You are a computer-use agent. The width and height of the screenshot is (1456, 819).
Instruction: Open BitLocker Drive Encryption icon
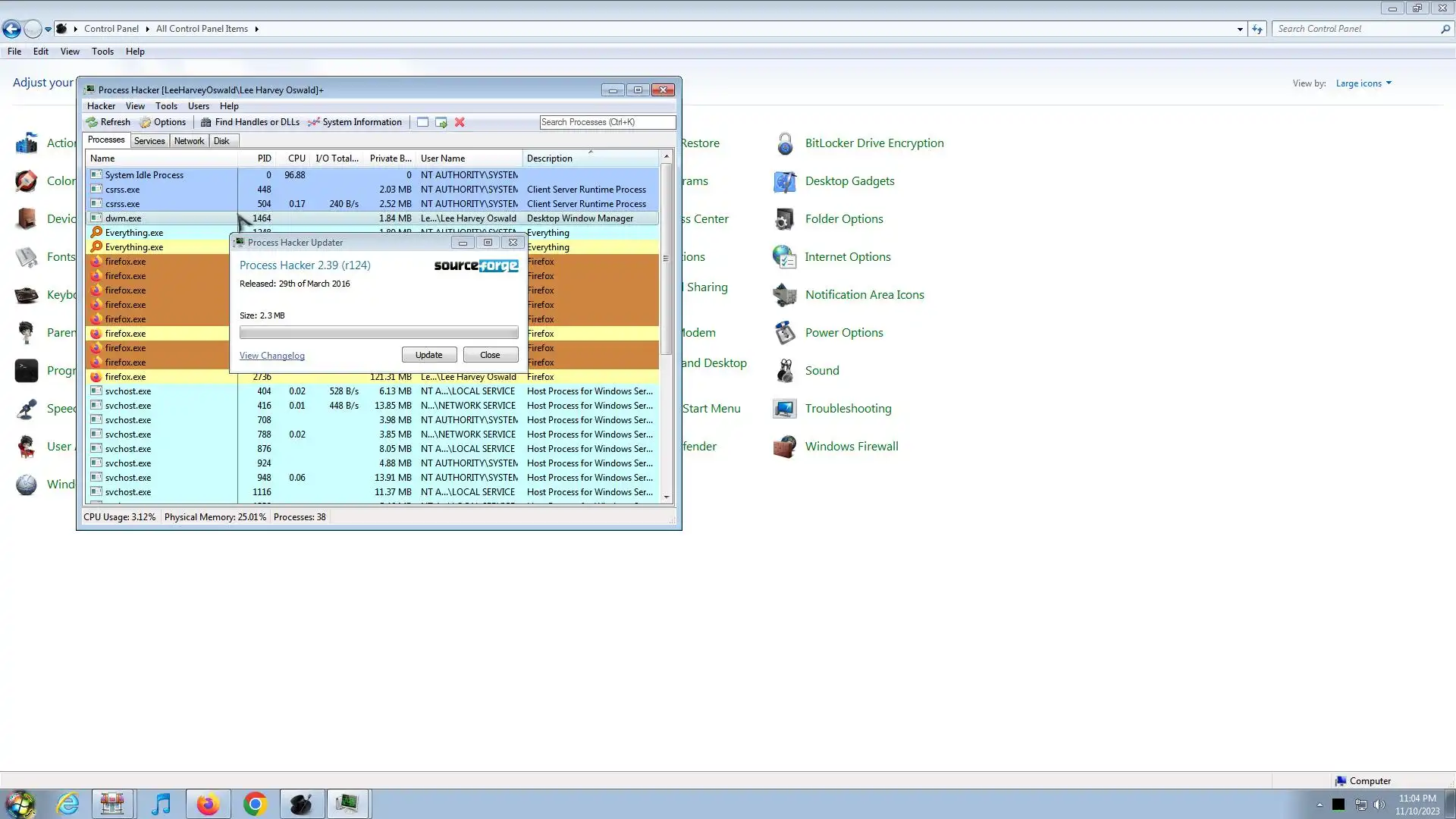tap(785, 143)
